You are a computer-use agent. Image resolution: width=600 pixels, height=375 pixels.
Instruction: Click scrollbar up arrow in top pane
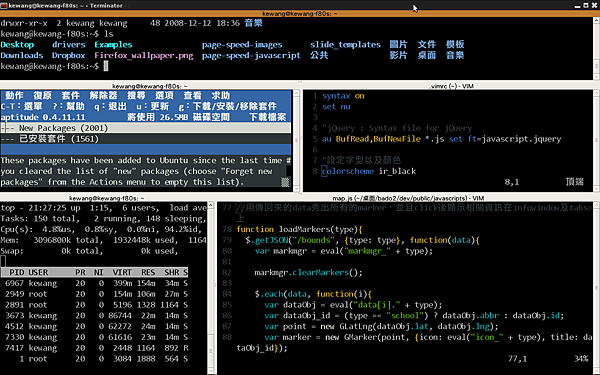(x=210, y=205)
